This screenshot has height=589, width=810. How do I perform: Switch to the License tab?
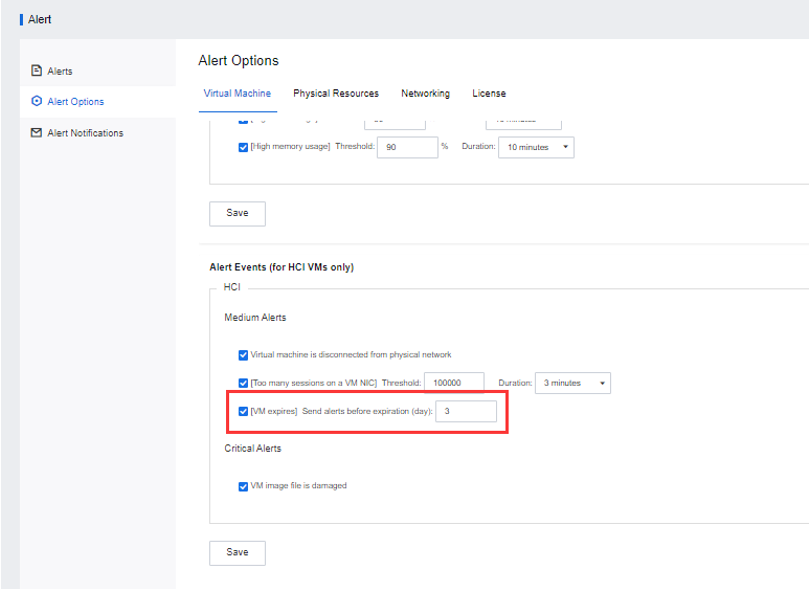point(489,94)
